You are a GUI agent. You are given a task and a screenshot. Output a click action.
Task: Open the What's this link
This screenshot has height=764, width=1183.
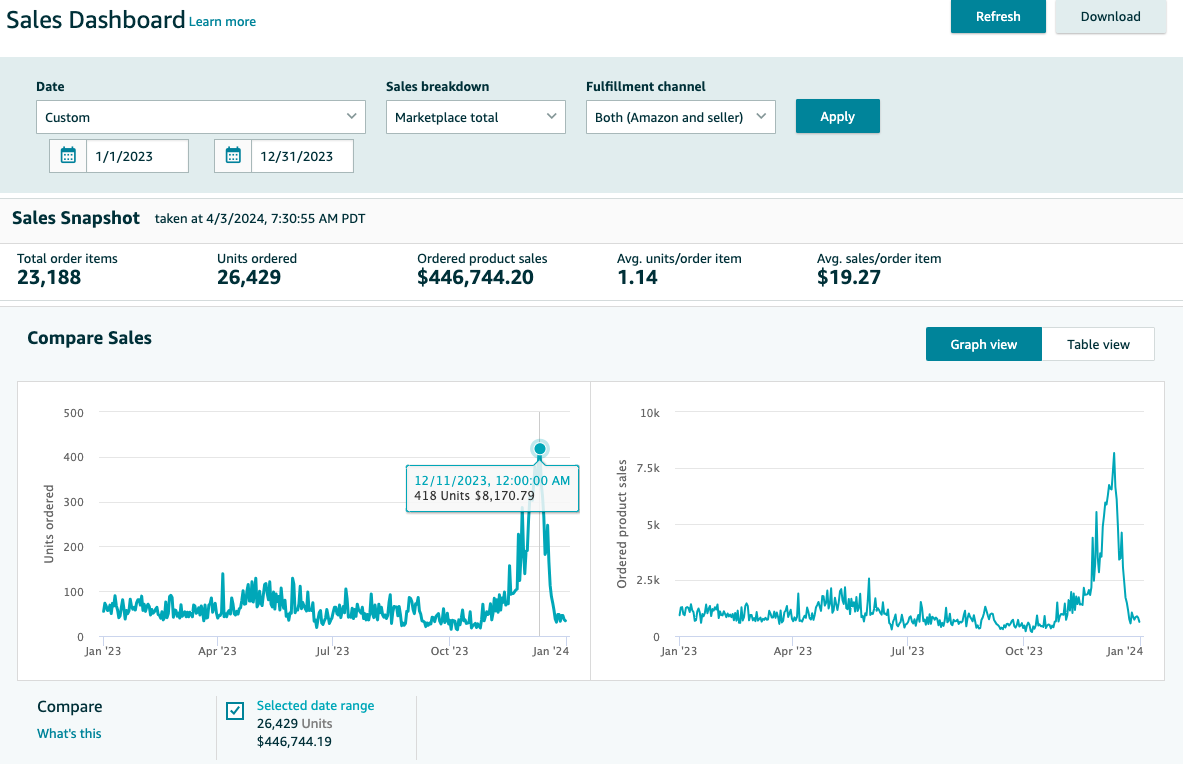tap(69, 733)
